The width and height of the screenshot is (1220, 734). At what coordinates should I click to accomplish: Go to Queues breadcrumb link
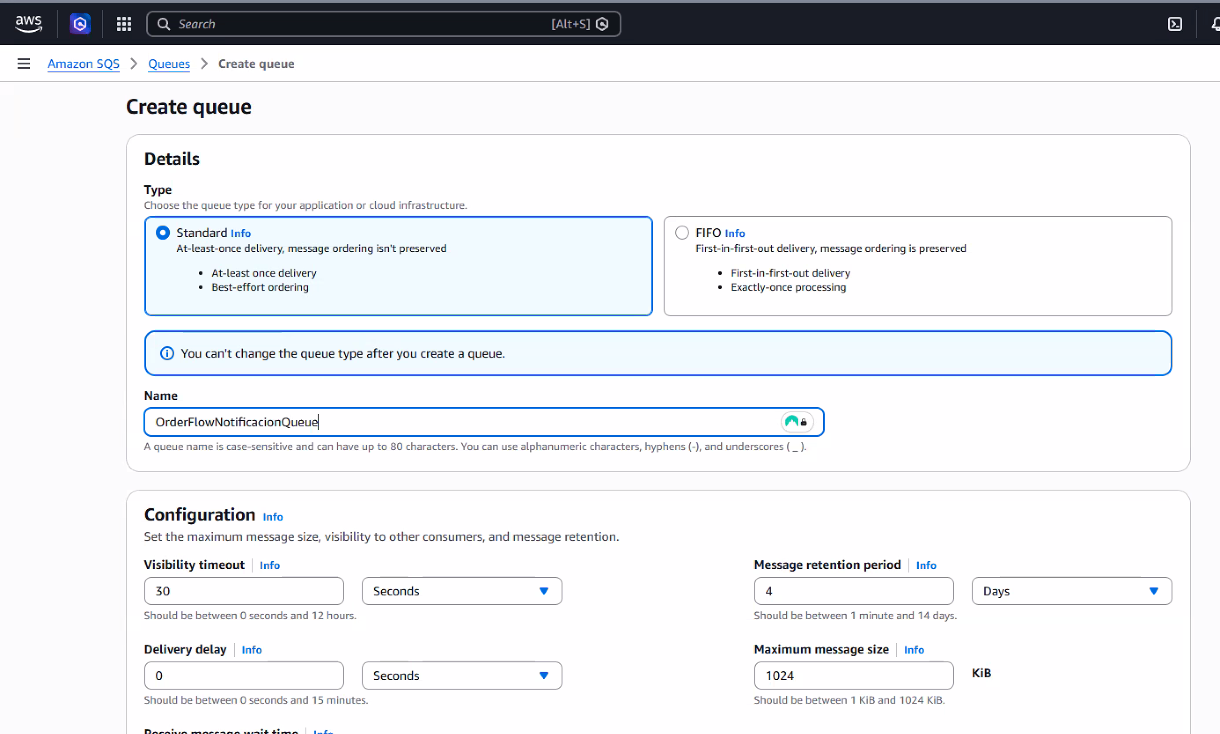coord(169,64)
